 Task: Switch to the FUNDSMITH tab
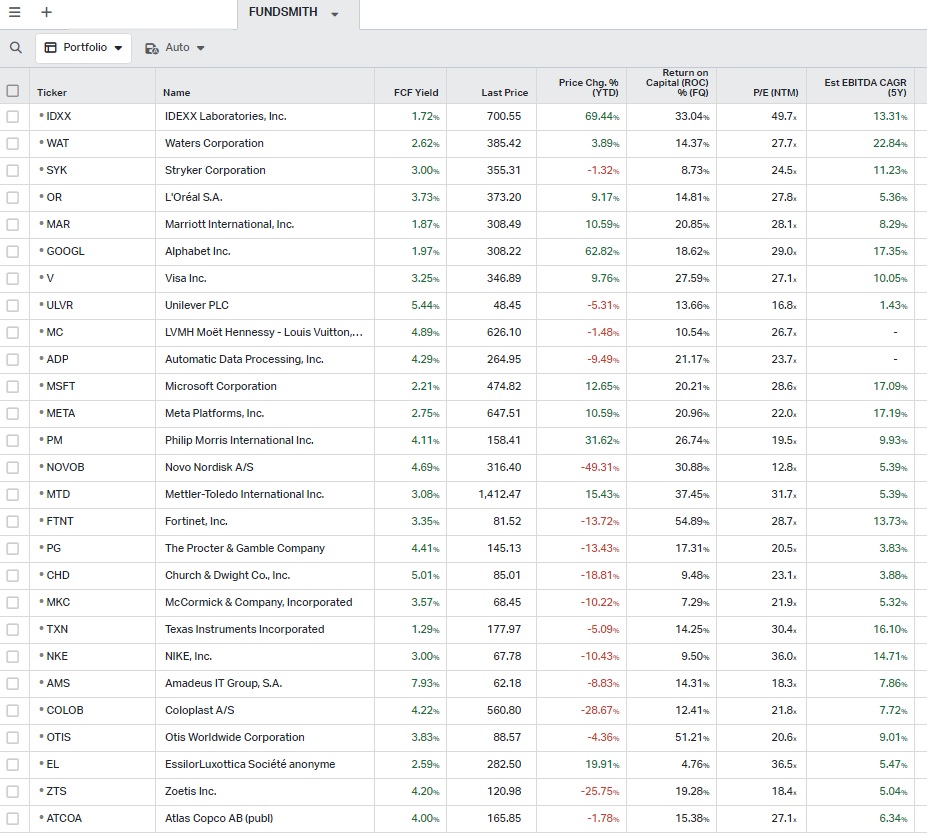point(285,13)
